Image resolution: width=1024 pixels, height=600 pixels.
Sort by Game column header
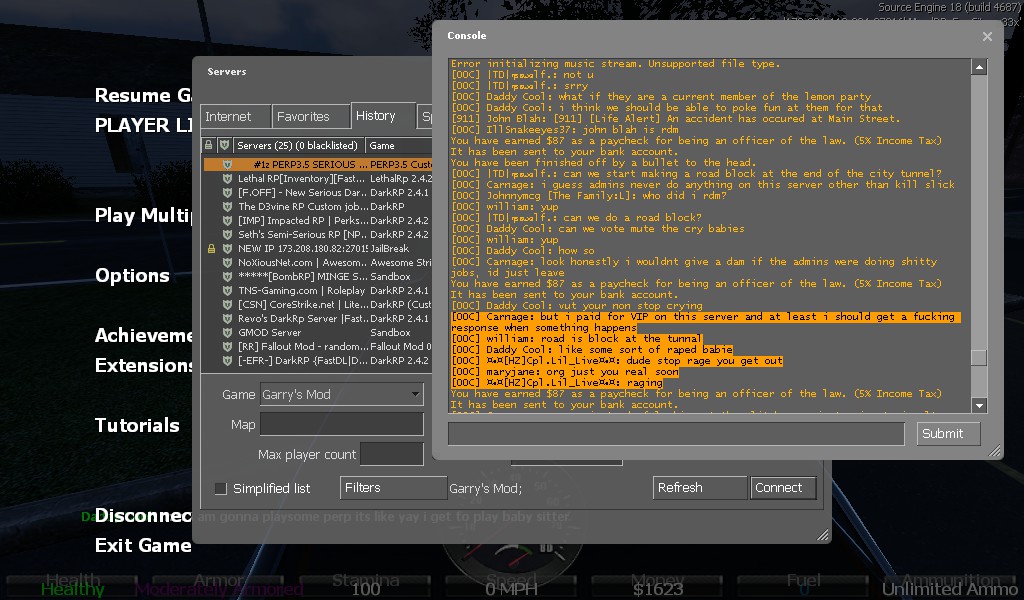[x=398, y=146]
